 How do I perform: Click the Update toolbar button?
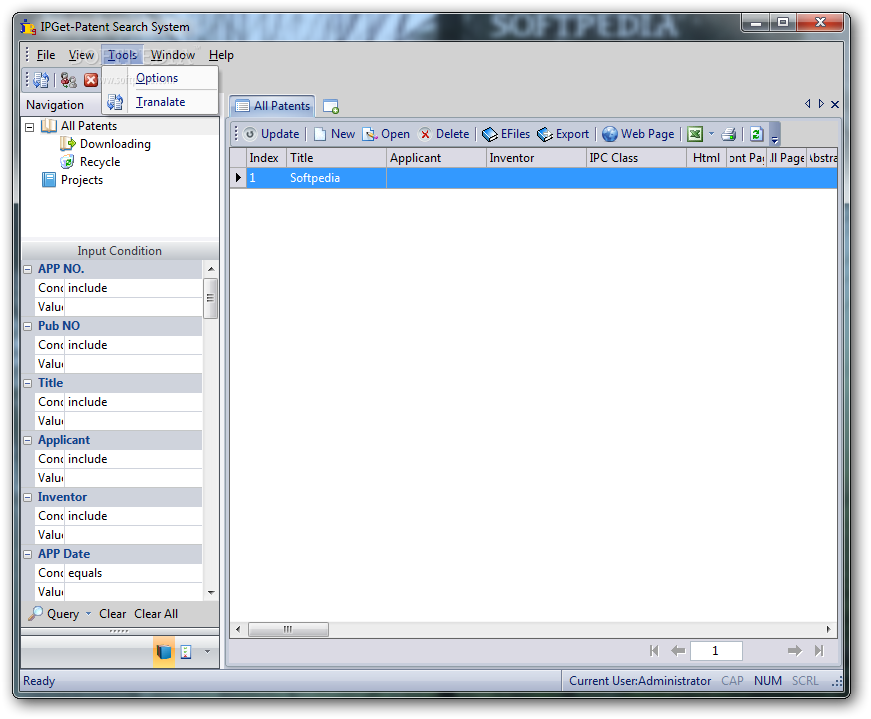[x=272, y=134]
